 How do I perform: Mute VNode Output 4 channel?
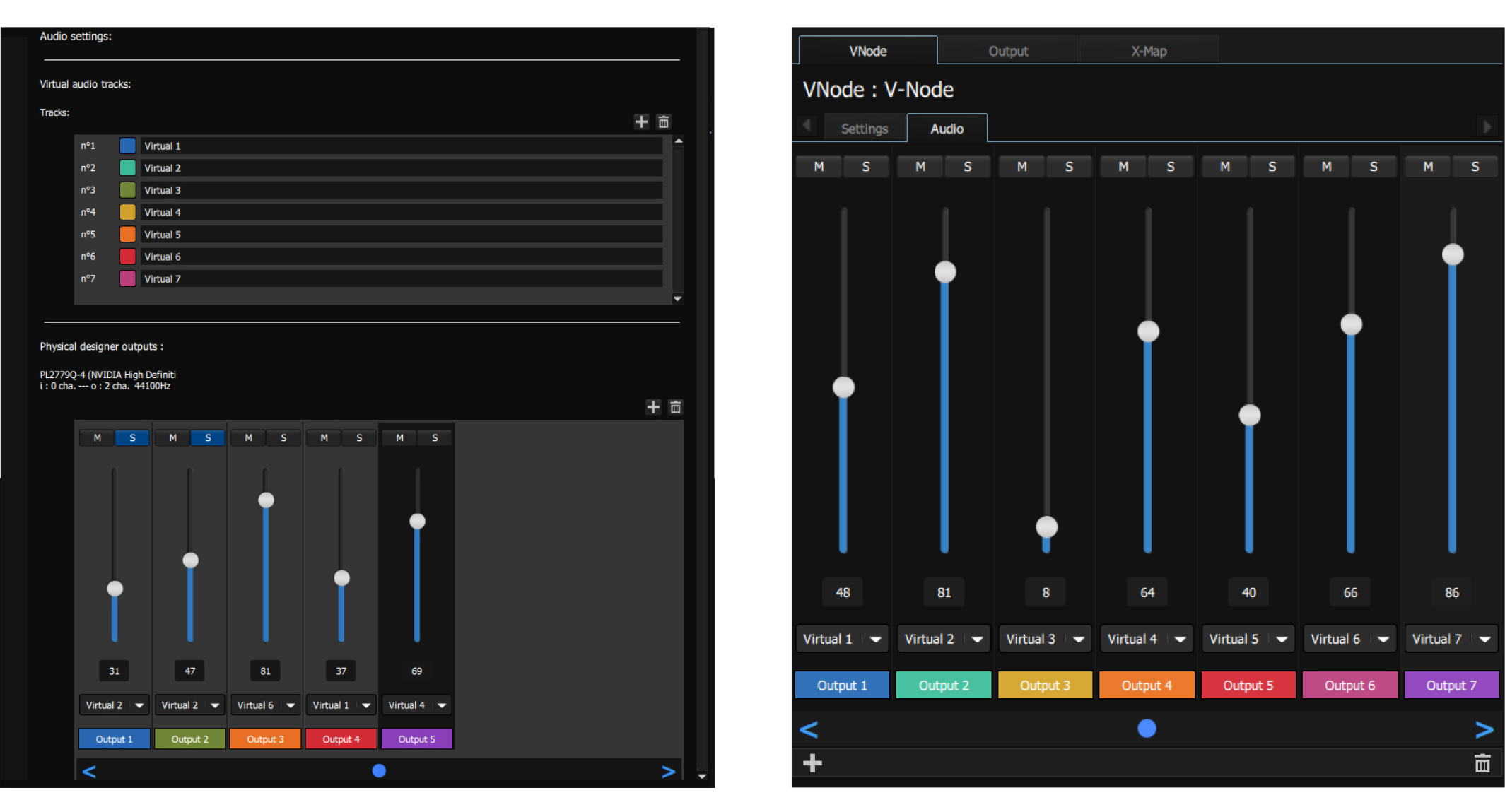tap(1123, 167)
